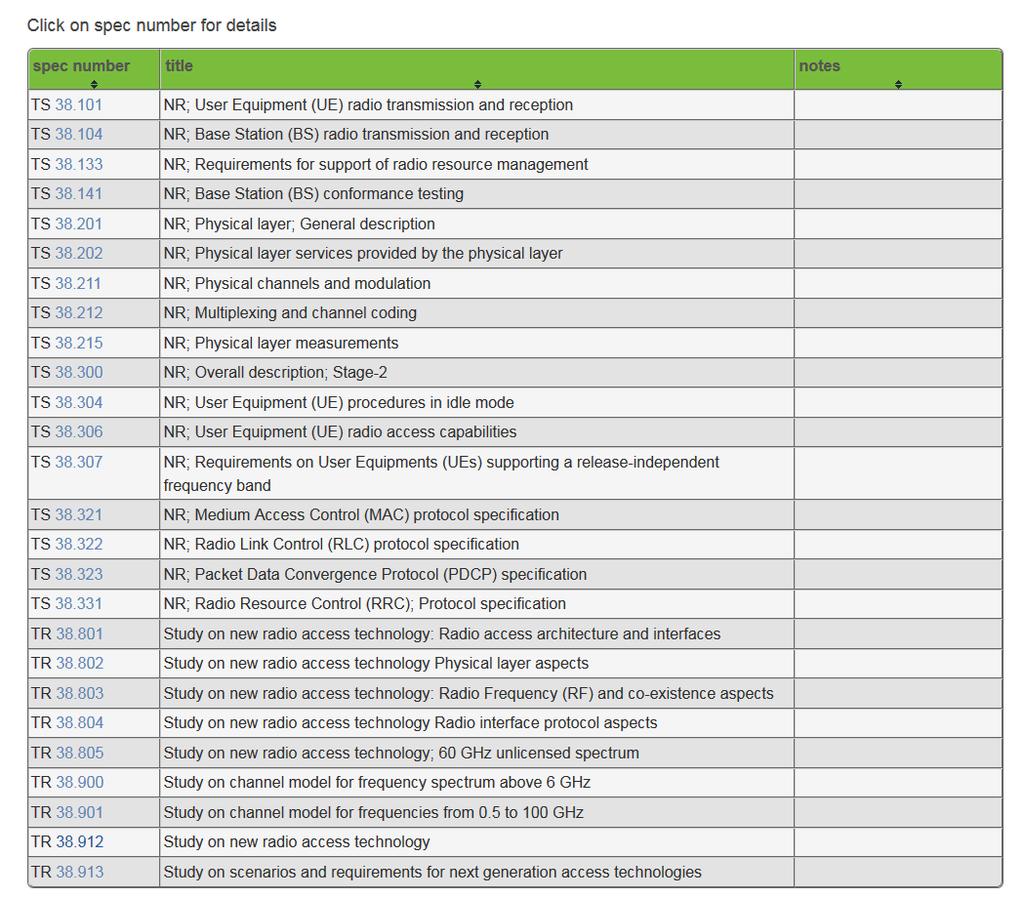
Task: Open report link 38.805
Action: coord(80,752)
